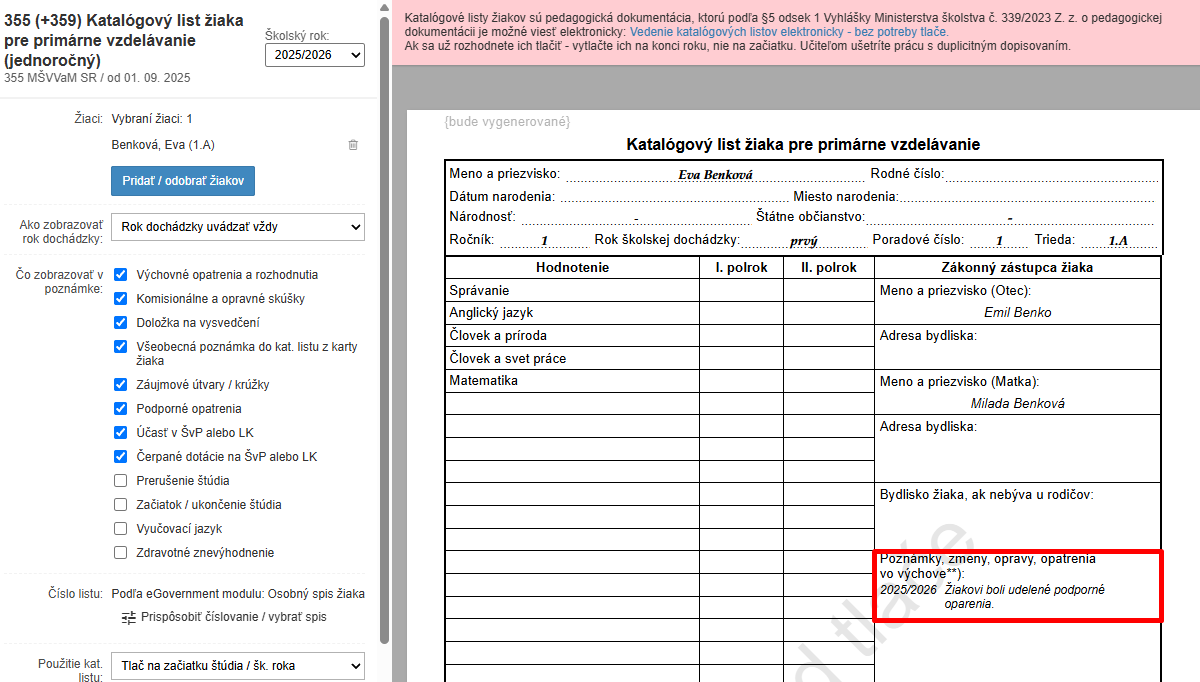
Task: Click the scroll-up arrow of left panel
Action: click(x=385, y=7)
